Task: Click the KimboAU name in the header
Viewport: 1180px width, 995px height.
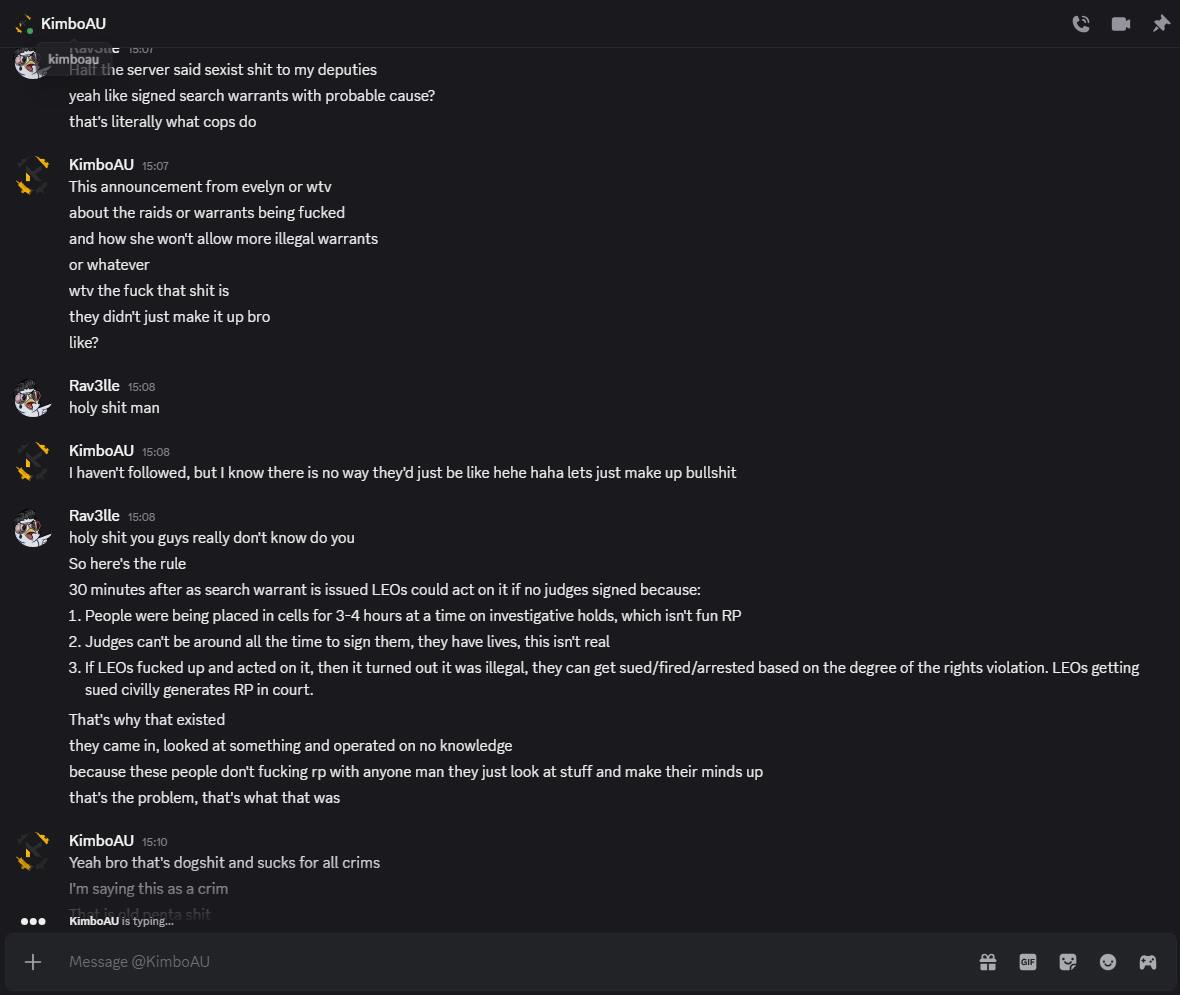Action: point(73,23)
